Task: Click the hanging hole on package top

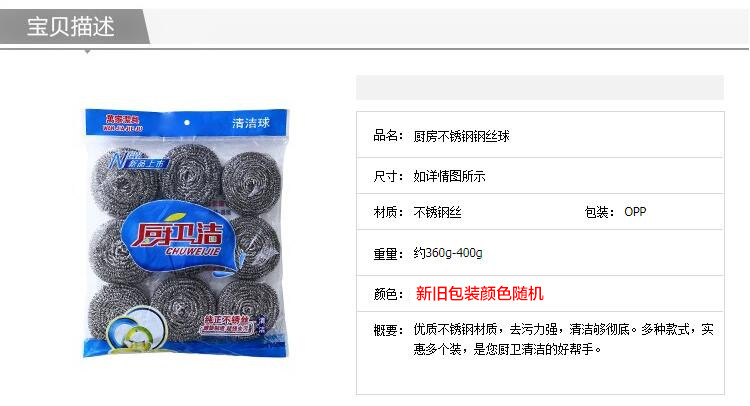Action: [187, 123]
